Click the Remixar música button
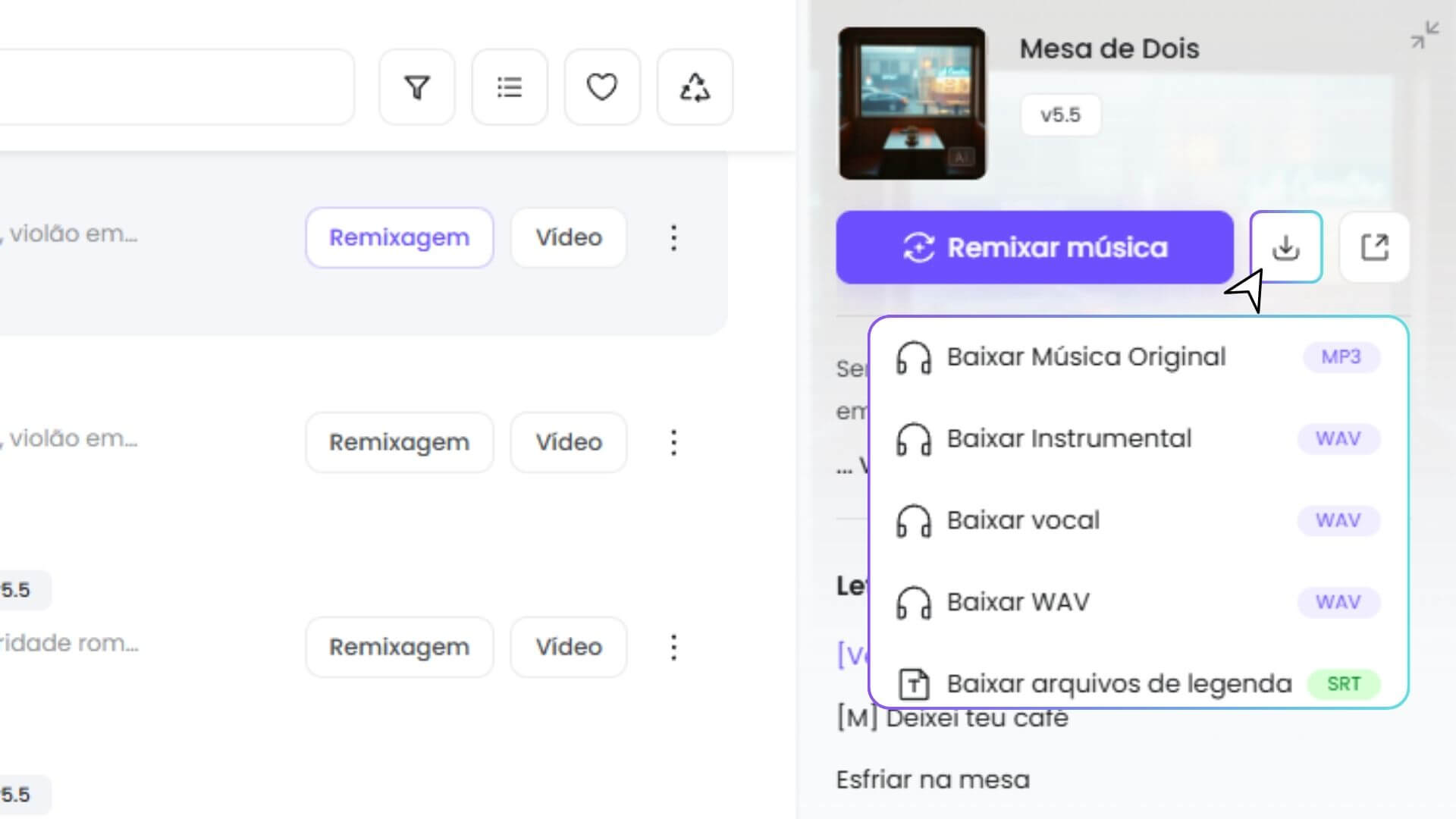Image resolution: width=1456 pixels, height=819 pixels. tap(1035, 247)
